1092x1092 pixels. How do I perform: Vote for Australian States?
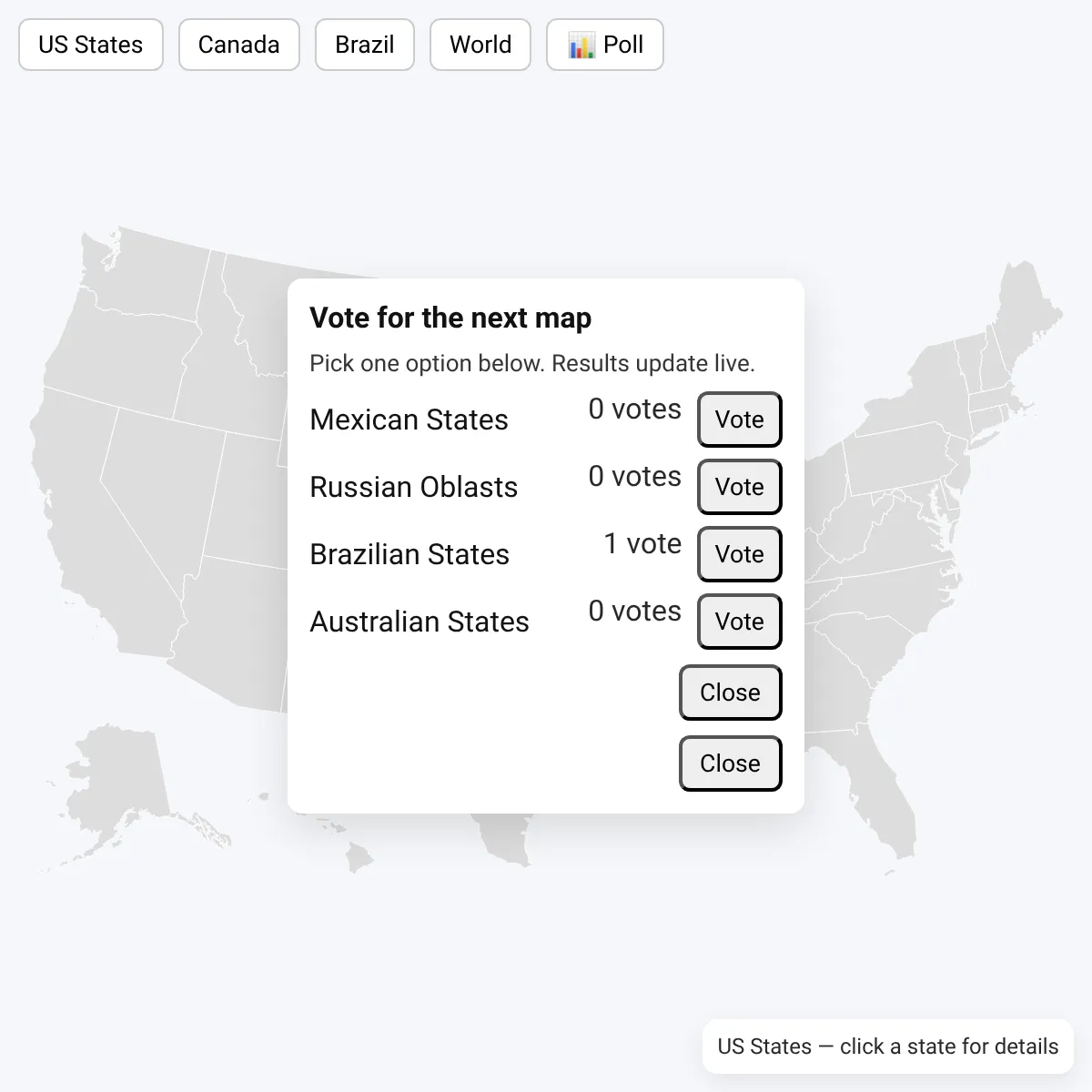(740, 622)
